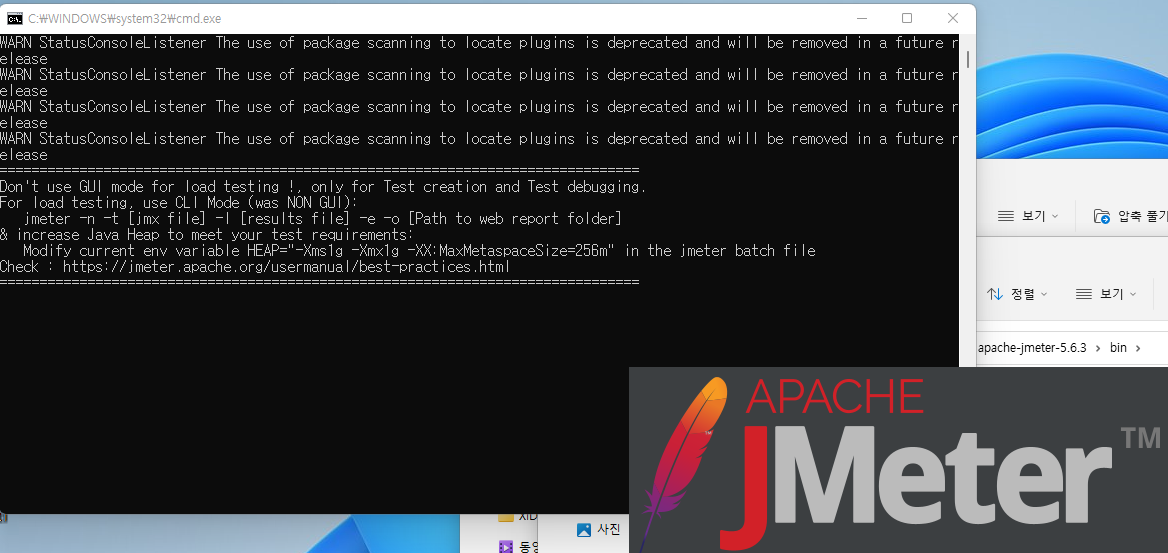The width and height of the screenshot is (1168, 553).
Task: Open the 정렬 sort dropdown in Explorer
Action: [1017, 294]
